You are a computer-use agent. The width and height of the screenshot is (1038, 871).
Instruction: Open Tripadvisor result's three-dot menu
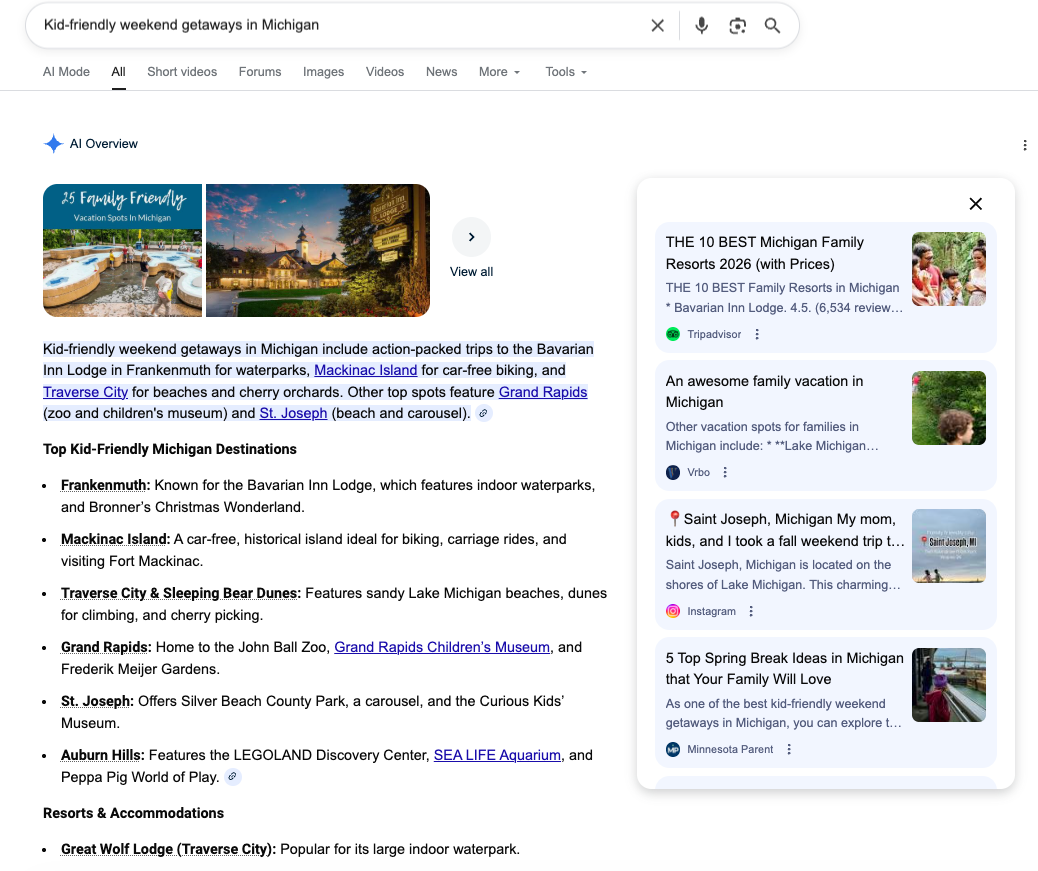[x=757, y=334]
